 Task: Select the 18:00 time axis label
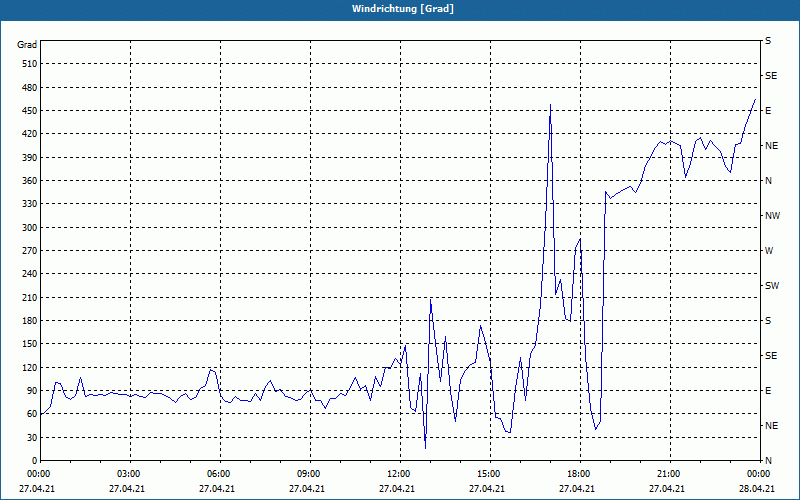pos(577,474)
